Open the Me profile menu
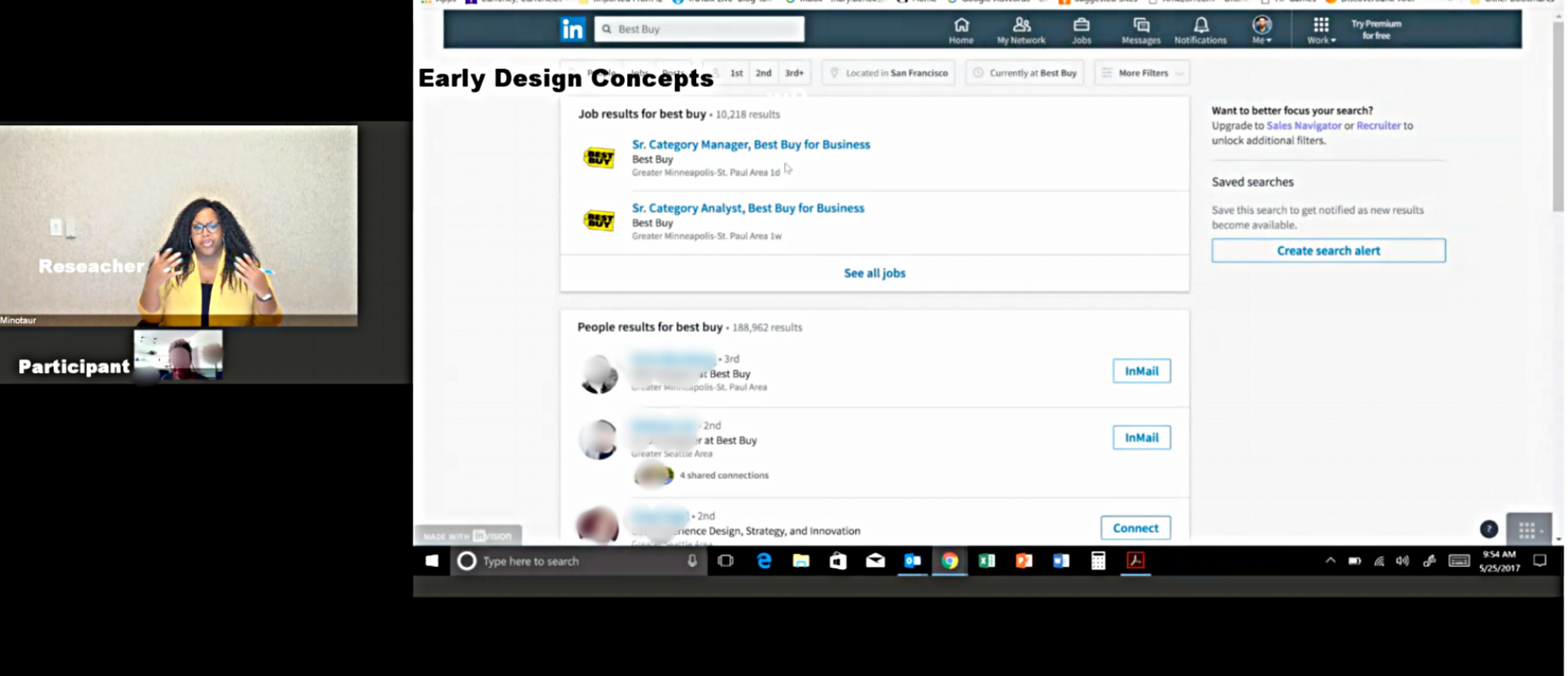The height and width of the screenshot is (676, 1568). pos(1262,30)
